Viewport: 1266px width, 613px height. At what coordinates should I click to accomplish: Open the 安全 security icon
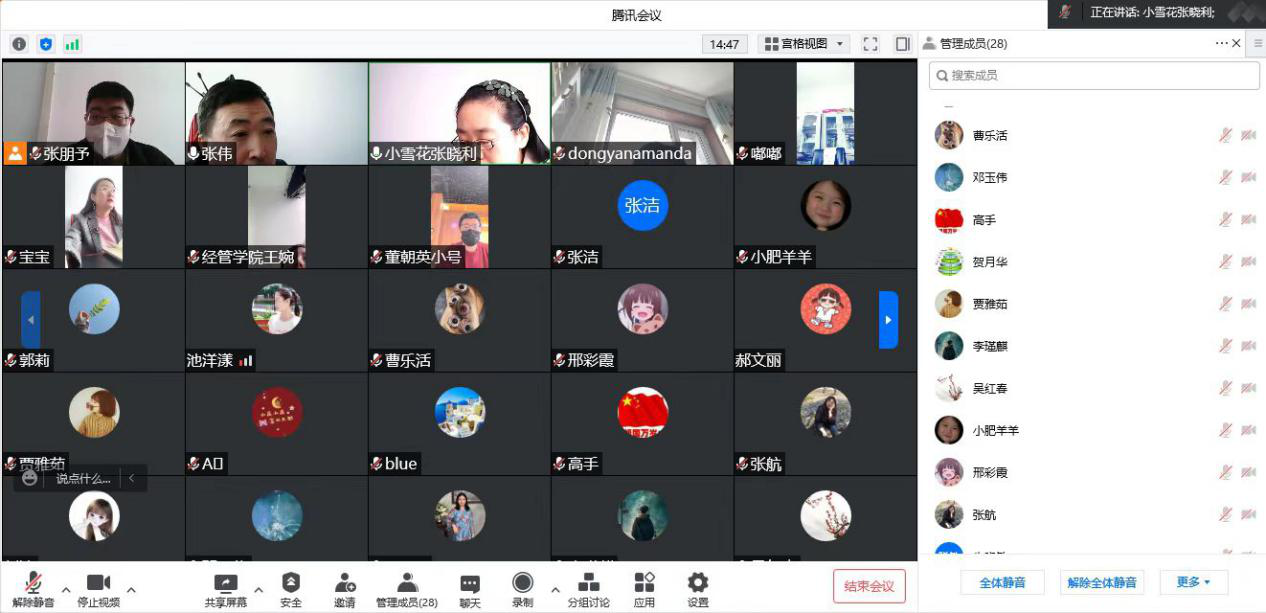click(x=291, y=584)
